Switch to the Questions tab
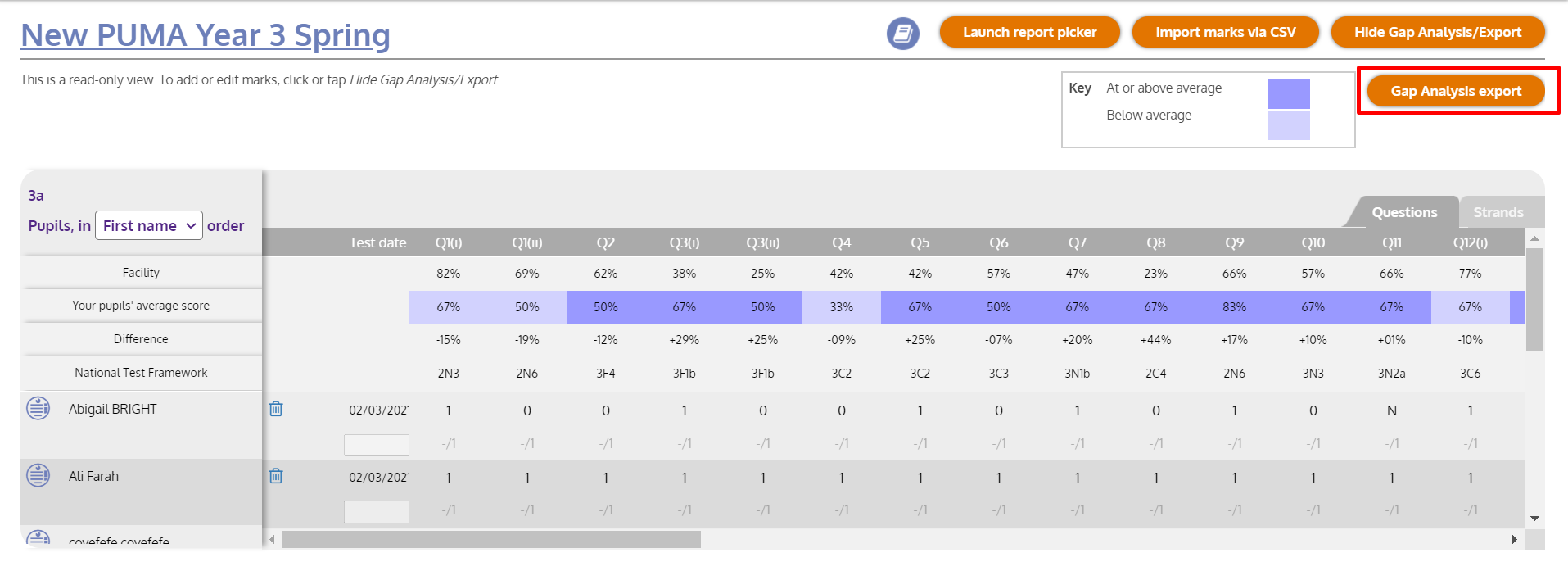The width and height of the screenshot is (1568, 571). click(1404, 212)
